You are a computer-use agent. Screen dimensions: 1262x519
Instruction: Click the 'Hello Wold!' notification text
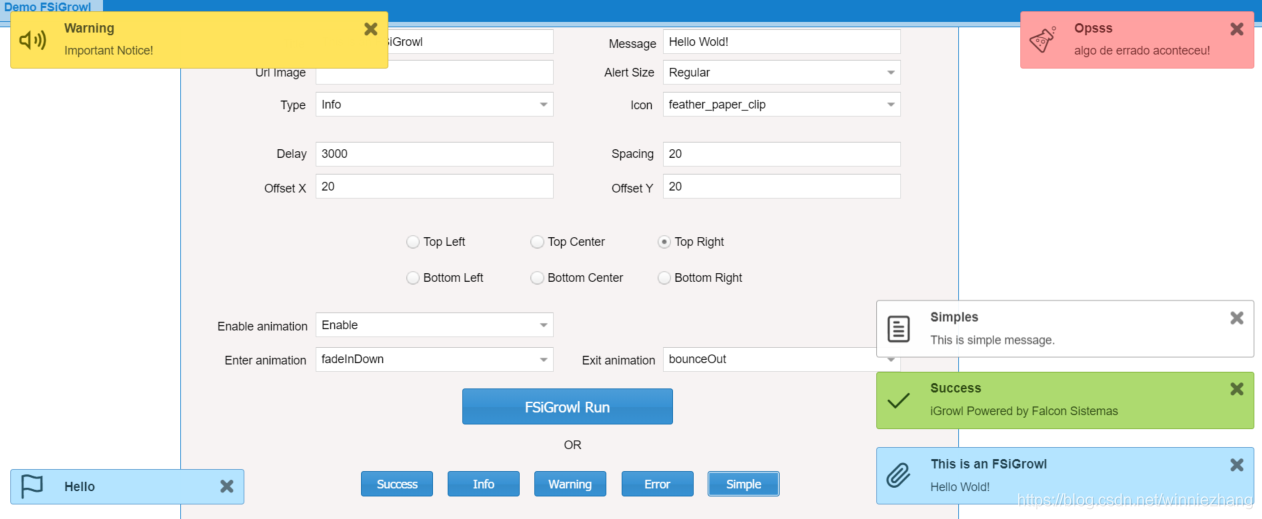[x=960, y=487]
